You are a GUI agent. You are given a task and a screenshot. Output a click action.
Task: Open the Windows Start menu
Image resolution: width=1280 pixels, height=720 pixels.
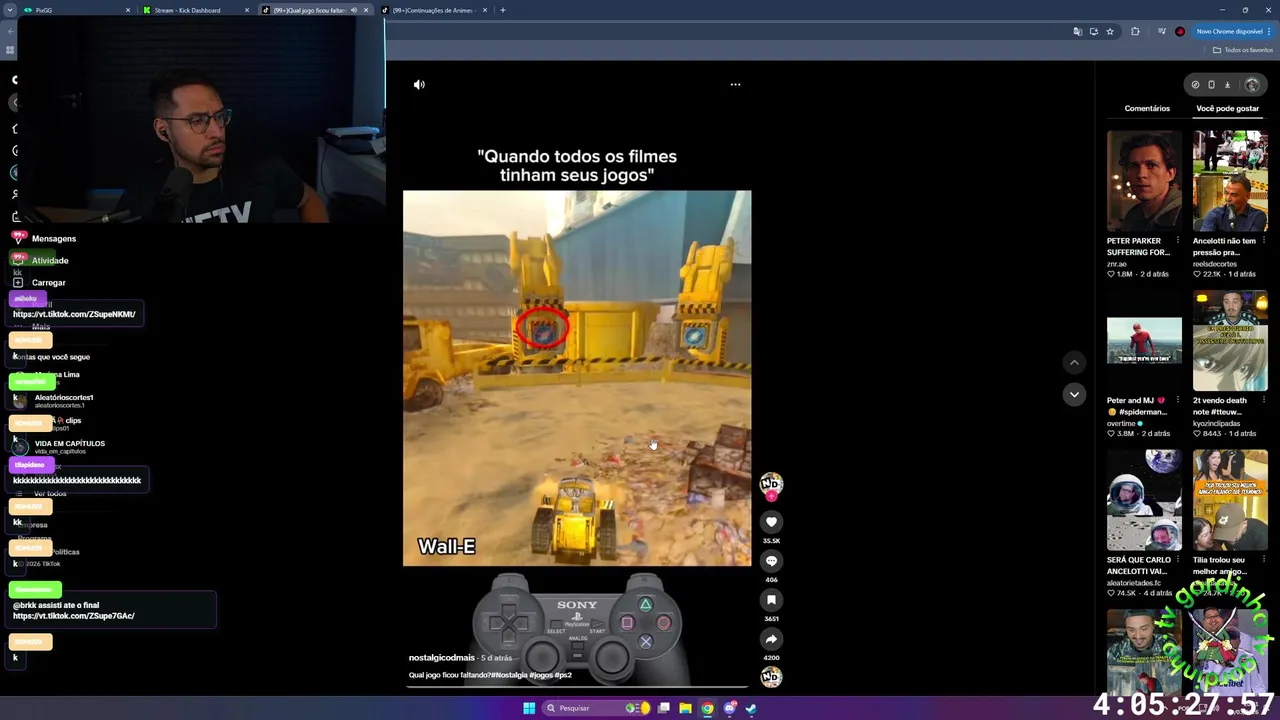tap(529, 708)
